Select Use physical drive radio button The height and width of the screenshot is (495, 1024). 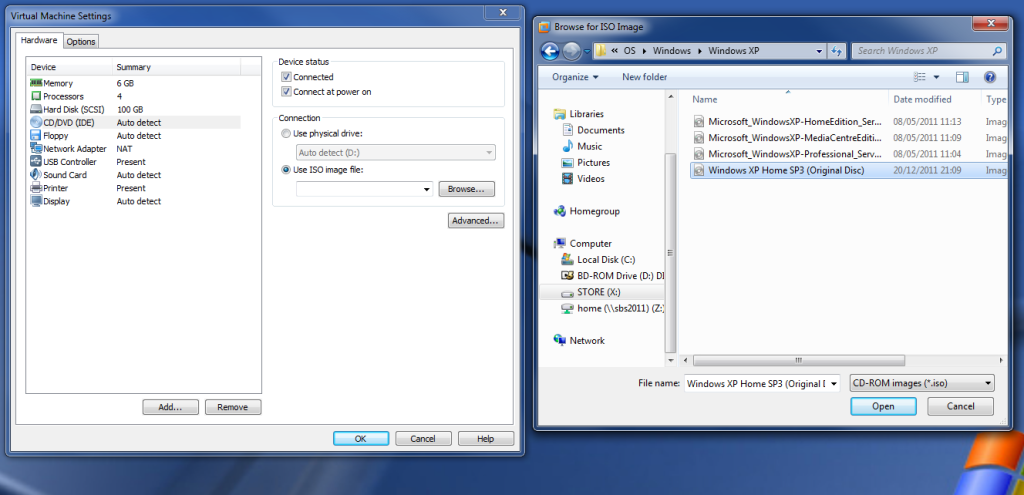(287, 133)
